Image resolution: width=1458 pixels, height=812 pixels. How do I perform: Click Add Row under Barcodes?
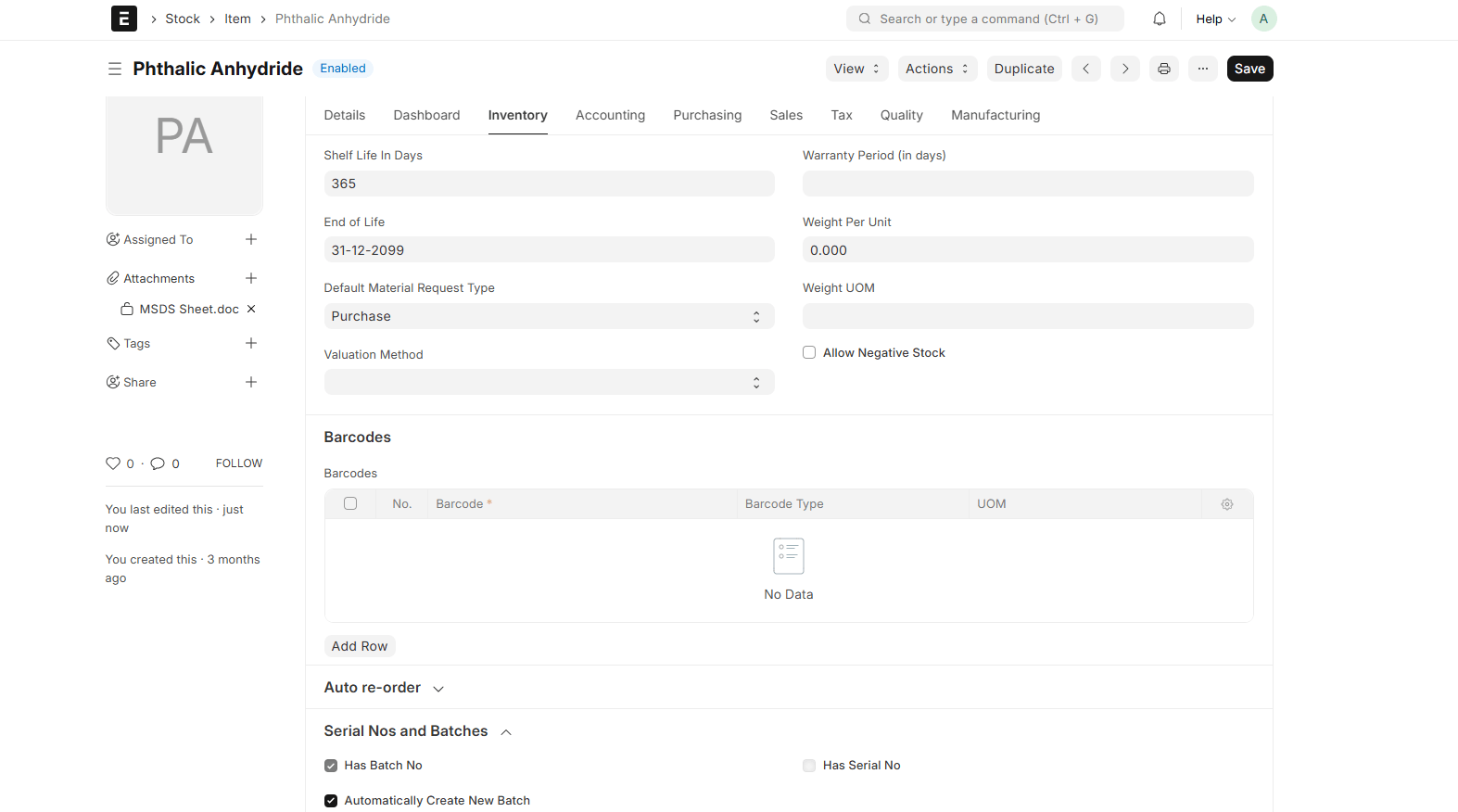[360, 646]
